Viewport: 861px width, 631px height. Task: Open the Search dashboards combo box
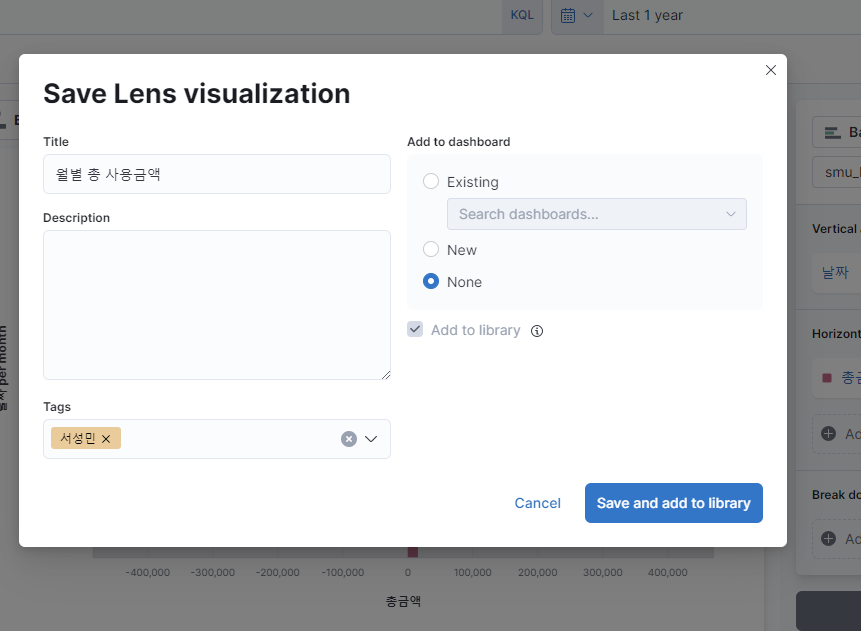pos(596,214)
